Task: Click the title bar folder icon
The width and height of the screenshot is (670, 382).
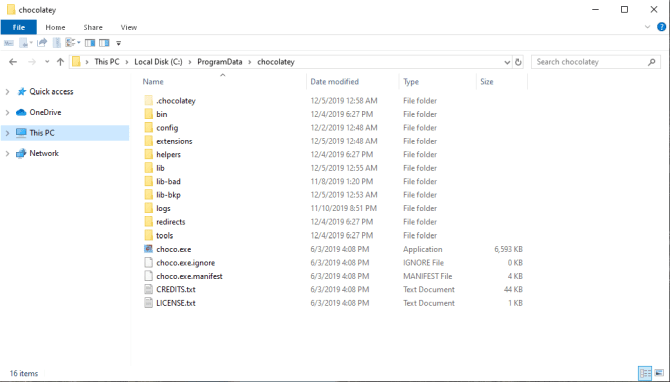Action: pos(11,9)
